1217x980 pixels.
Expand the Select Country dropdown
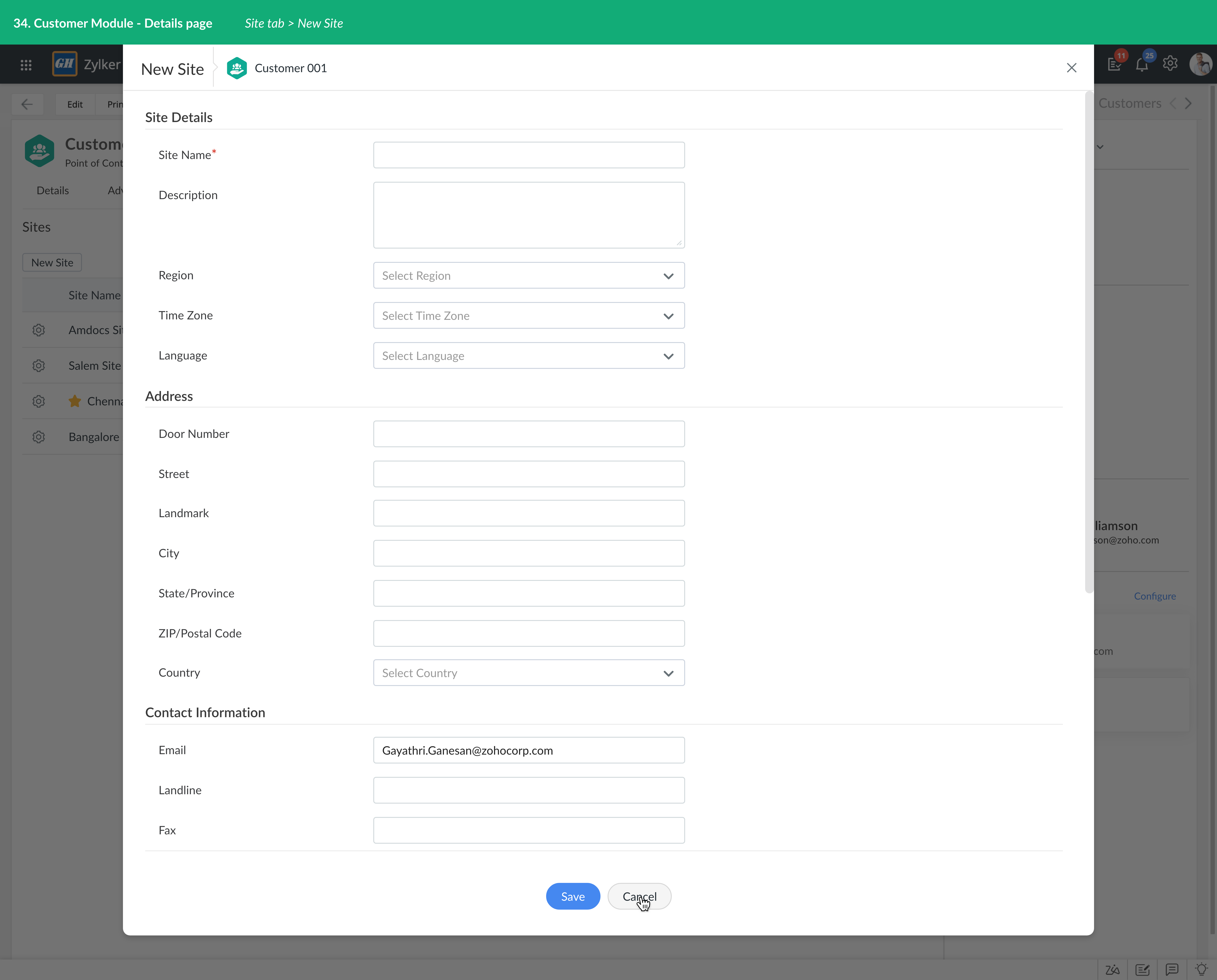tap(529, 673)
